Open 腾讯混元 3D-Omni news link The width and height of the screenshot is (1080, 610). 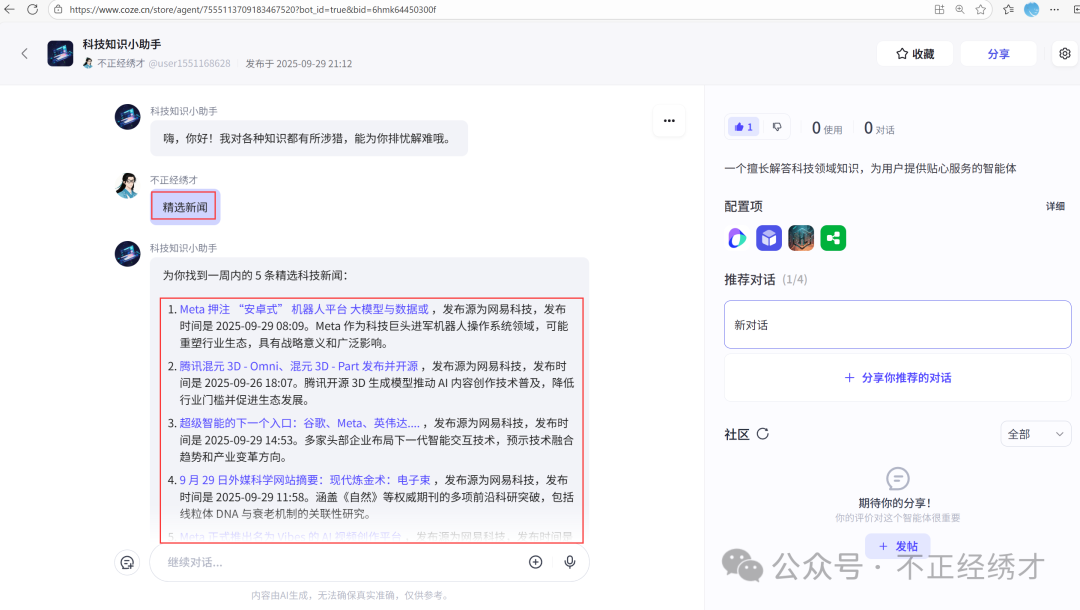tap(299, 366)
